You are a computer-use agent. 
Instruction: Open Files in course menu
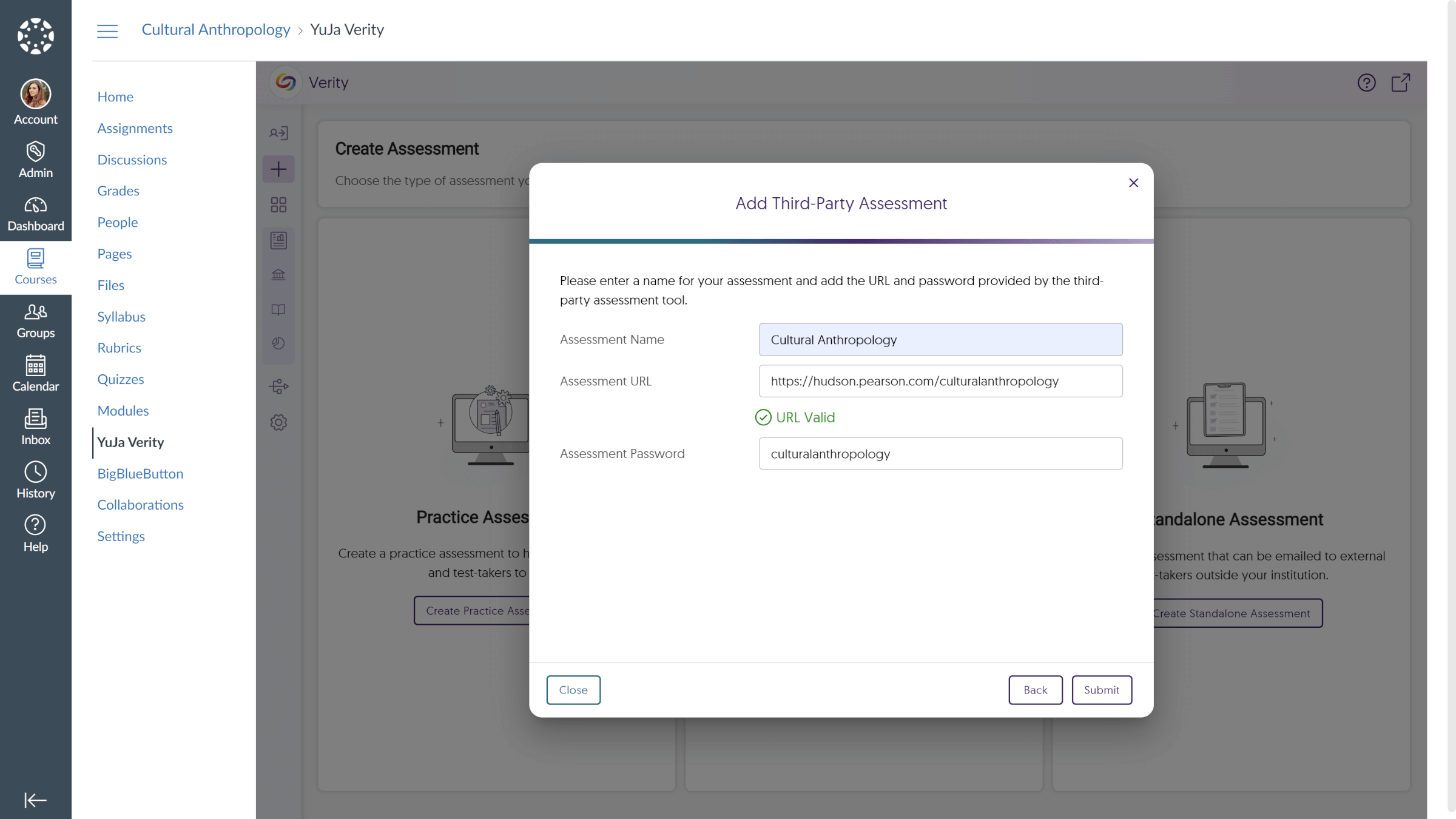110,285
